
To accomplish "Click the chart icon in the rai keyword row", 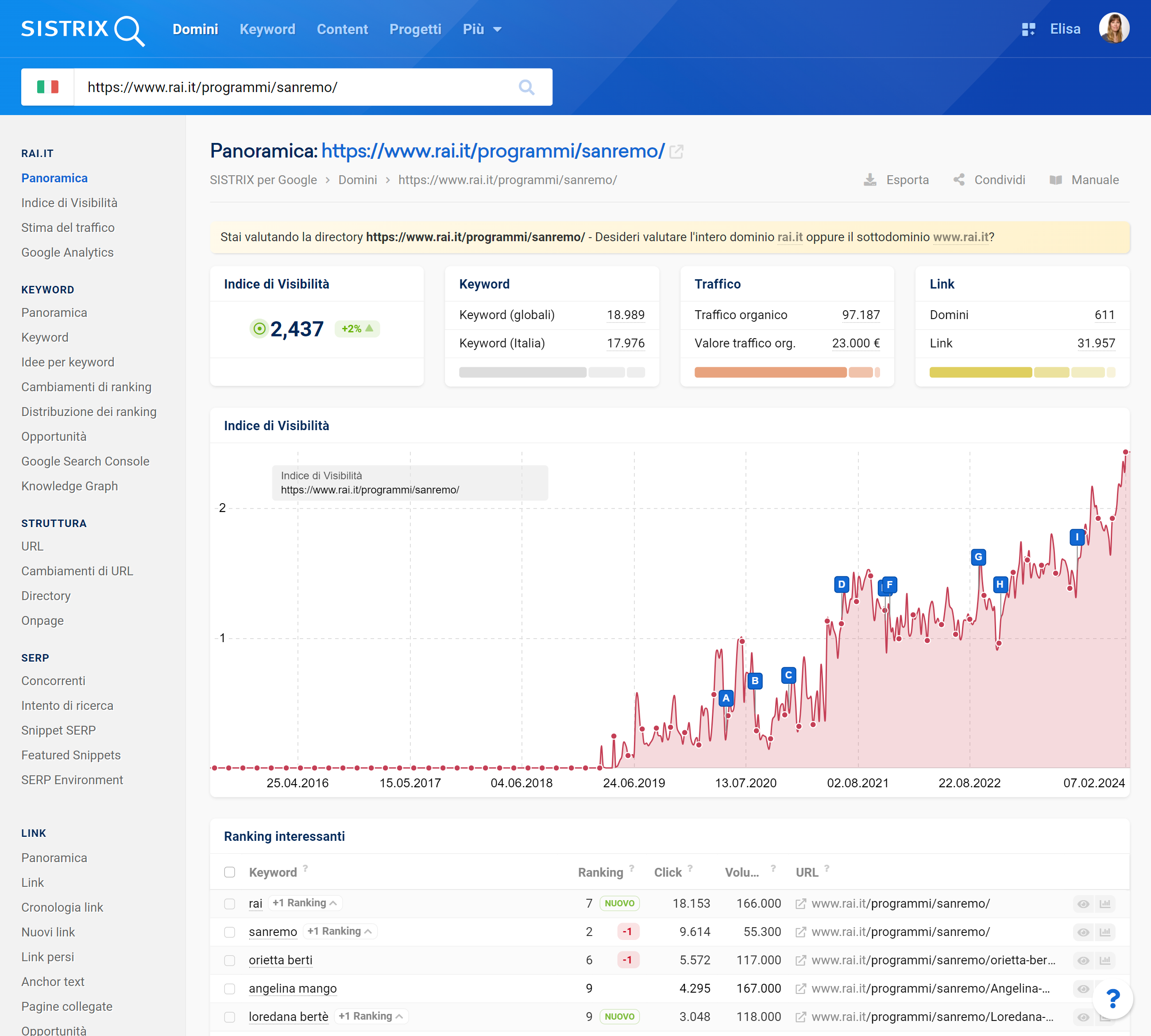I will (x=1105, y=904).
